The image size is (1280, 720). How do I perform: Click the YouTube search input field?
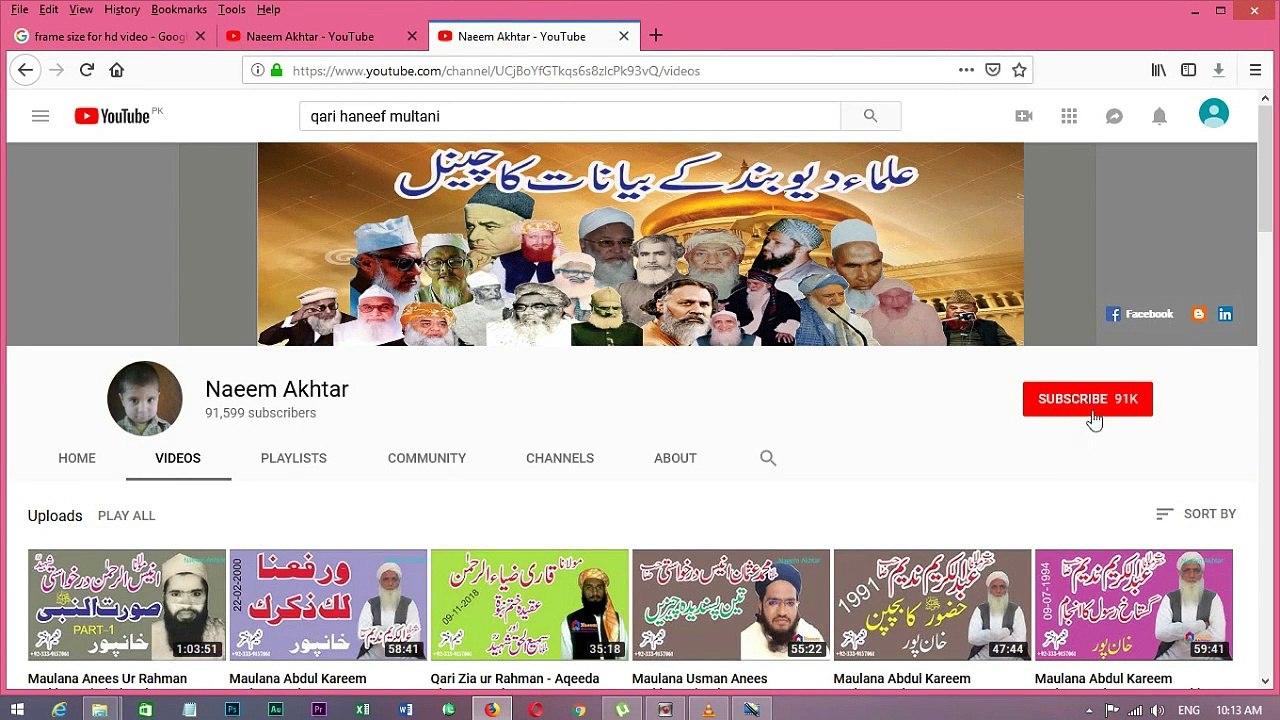(570, 116)
